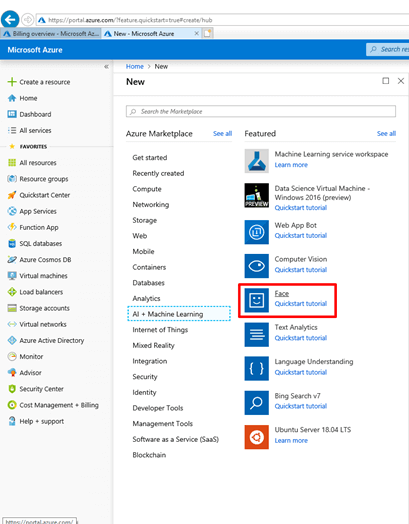Select the New - Microsoft Azure tab
Screen dimensions: 409x524
tap(151, 34)
